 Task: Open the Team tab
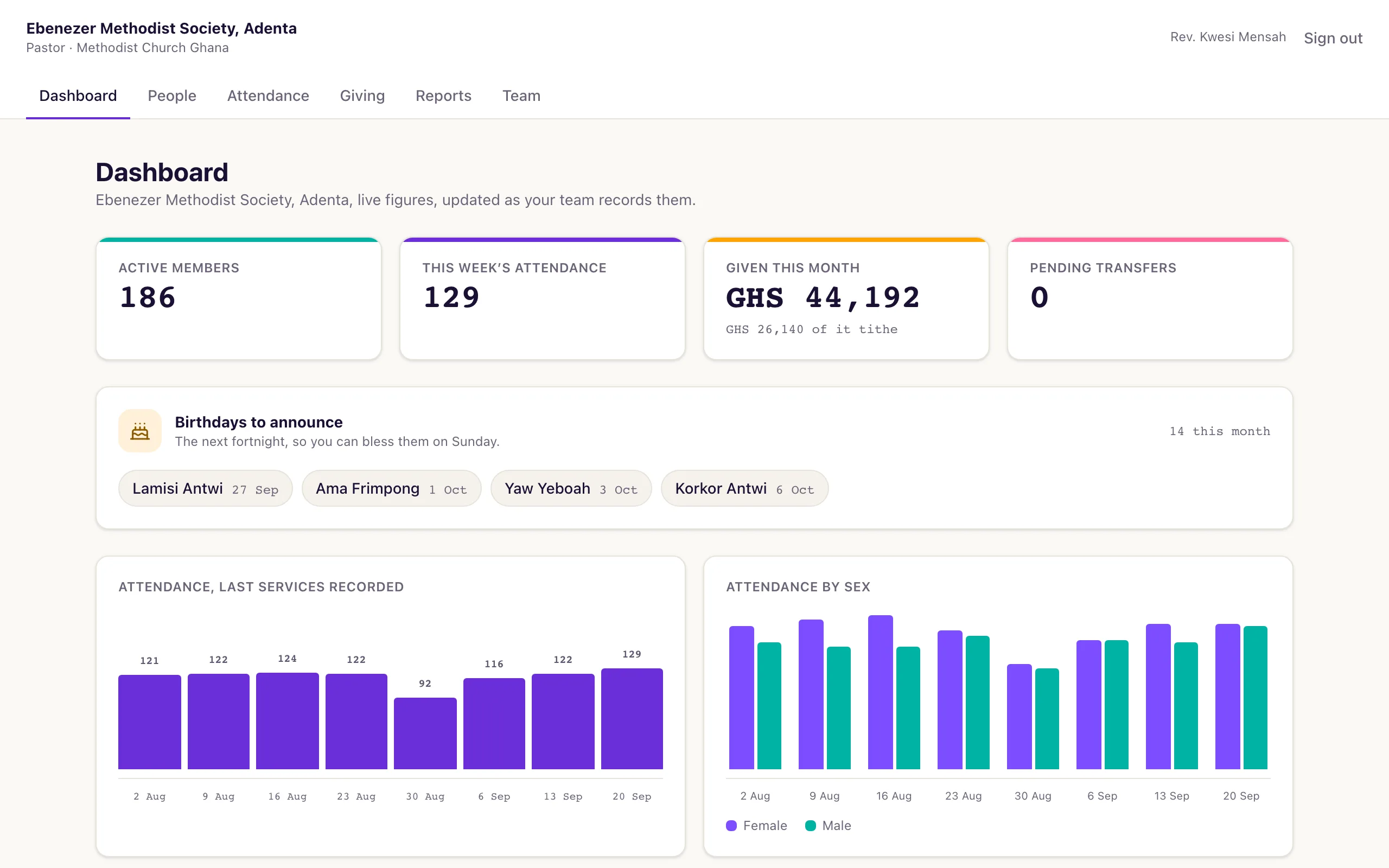521,95
